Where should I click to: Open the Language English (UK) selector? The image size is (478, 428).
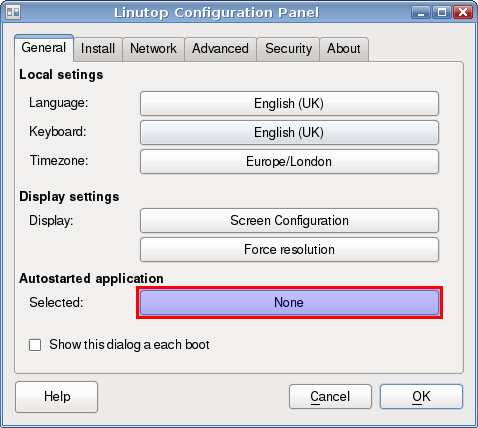[x=289, y=104]
